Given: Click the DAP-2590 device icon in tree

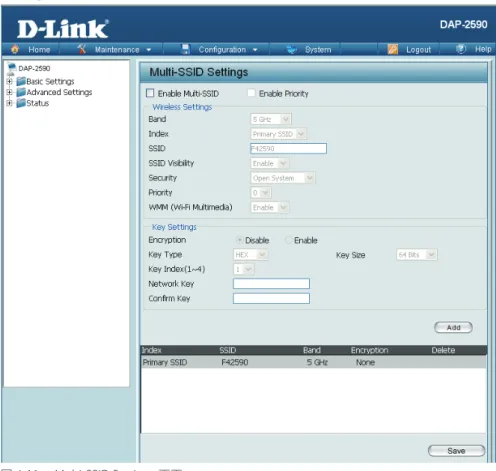Looking at the screenshot, I should tap(12, 68).
